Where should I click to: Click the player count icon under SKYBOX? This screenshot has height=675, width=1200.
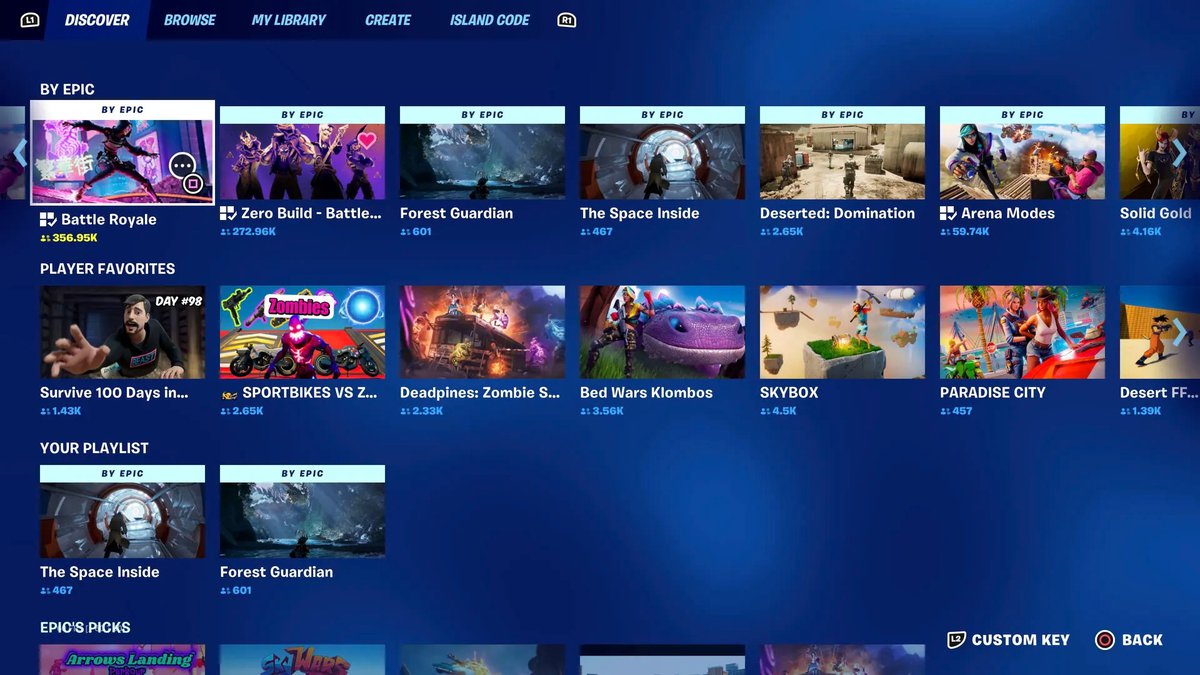tap(765, 411)
